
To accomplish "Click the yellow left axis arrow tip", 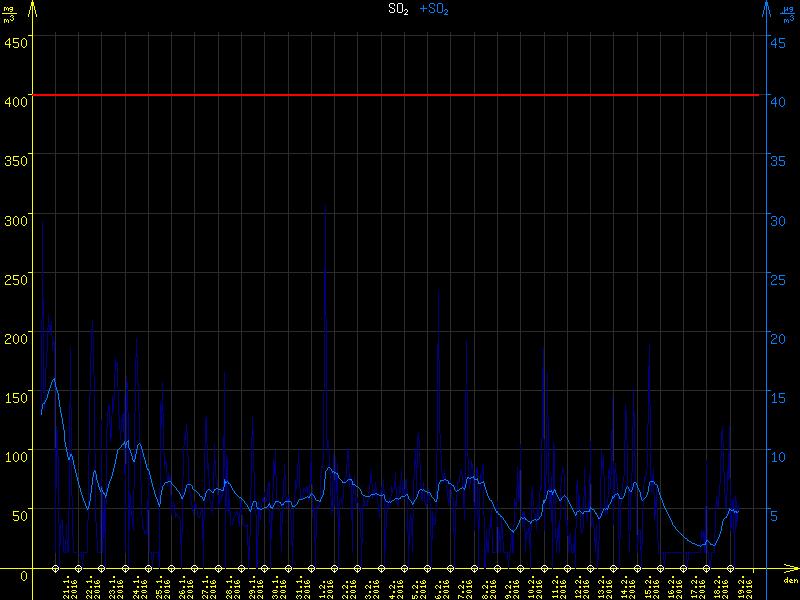I will (33, 6).
